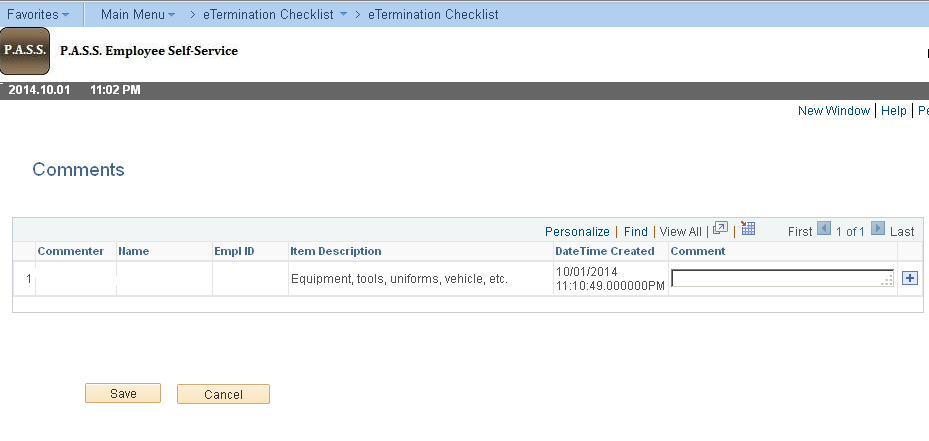929x441 pixels.
Task: Expand the Favorites dropdown
Action: click(38, 14)
